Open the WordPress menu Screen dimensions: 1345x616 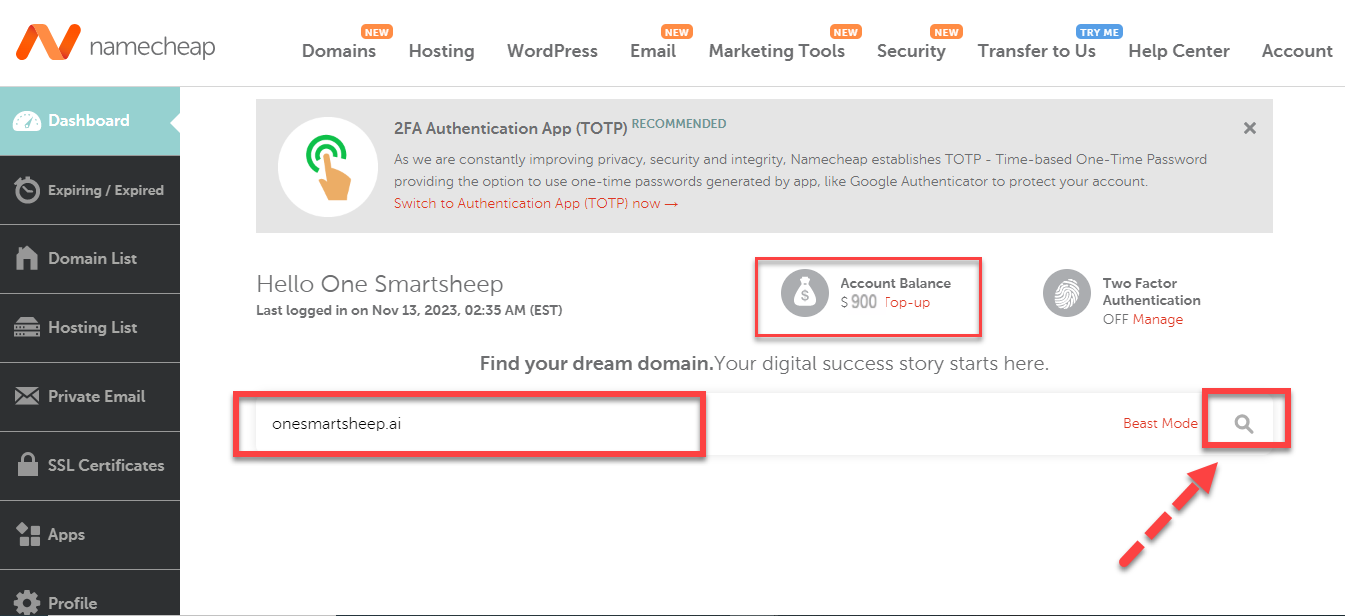(552, 51)
